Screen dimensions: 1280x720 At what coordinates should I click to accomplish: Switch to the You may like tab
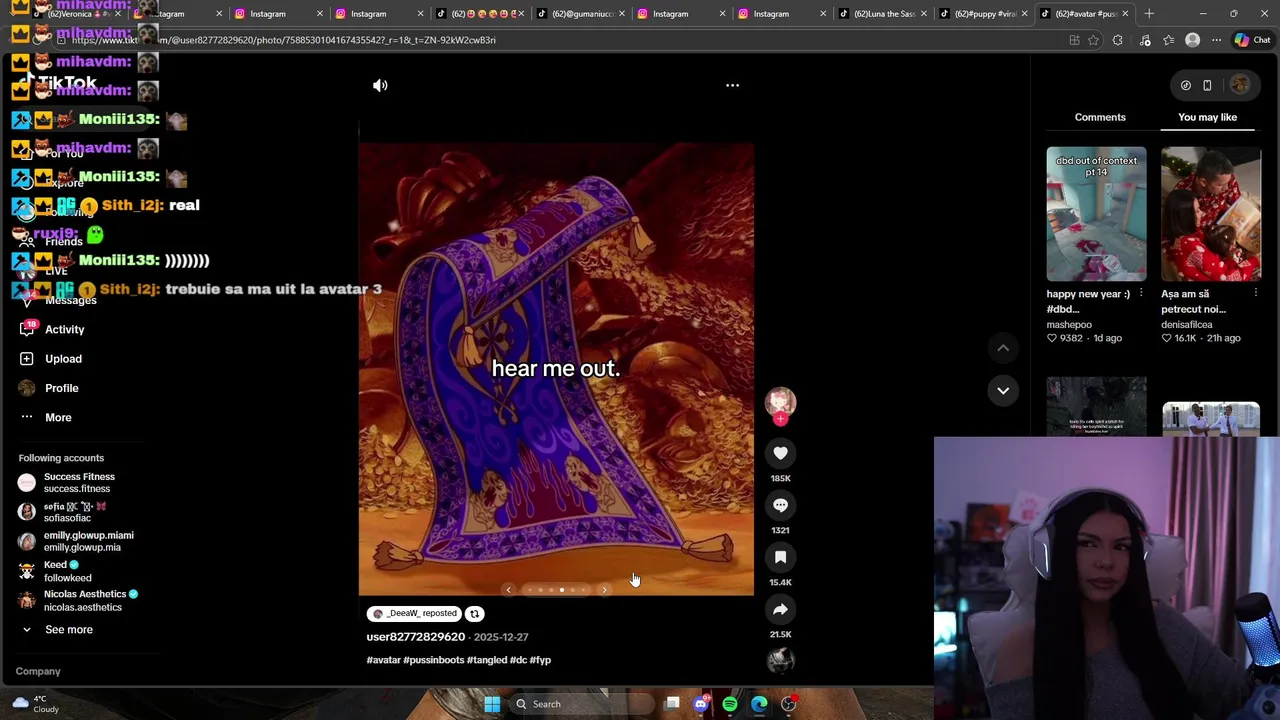pyautogui.click(x=1207, y=117)
